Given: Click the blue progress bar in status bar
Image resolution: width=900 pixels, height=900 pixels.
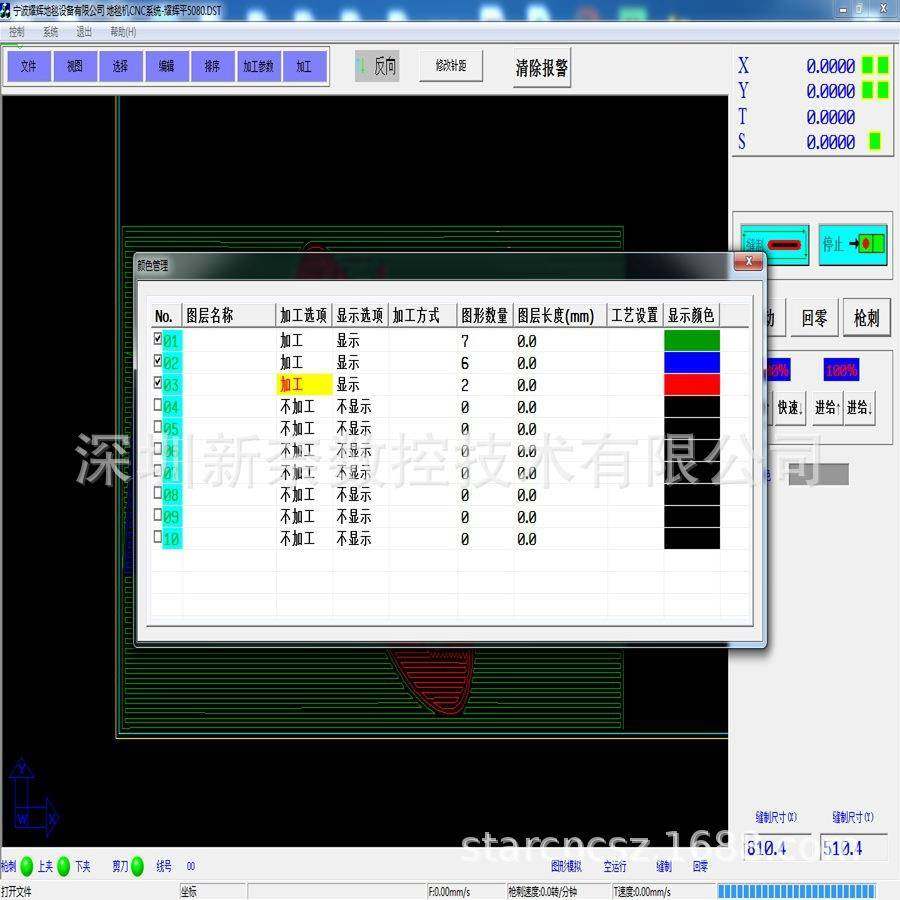Looking at the screenshot, I should pyautogui.click(x=797, y=891).
